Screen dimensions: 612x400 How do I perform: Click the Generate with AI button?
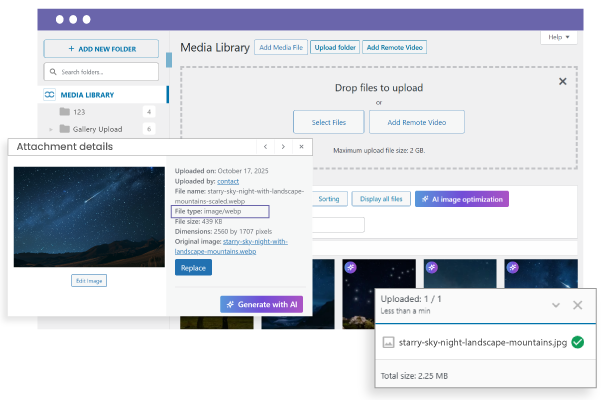[x=262, y=304]
